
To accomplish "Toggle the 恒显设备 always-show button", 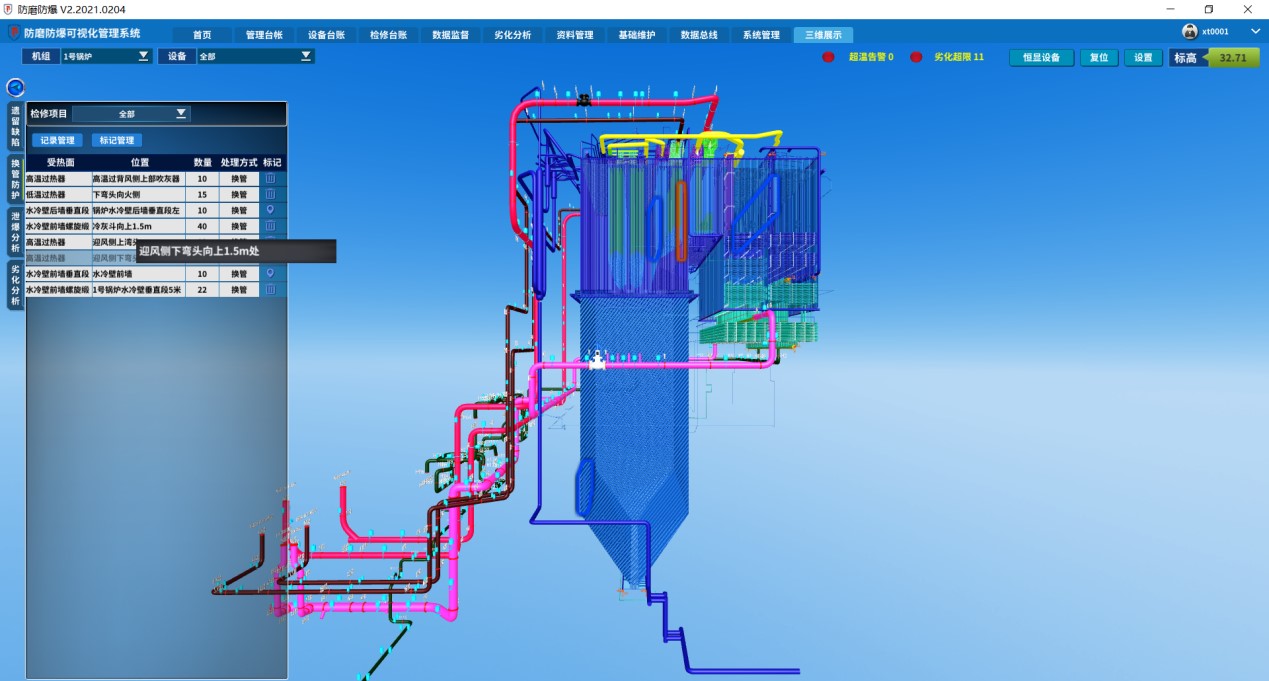I will point(1041,58).
